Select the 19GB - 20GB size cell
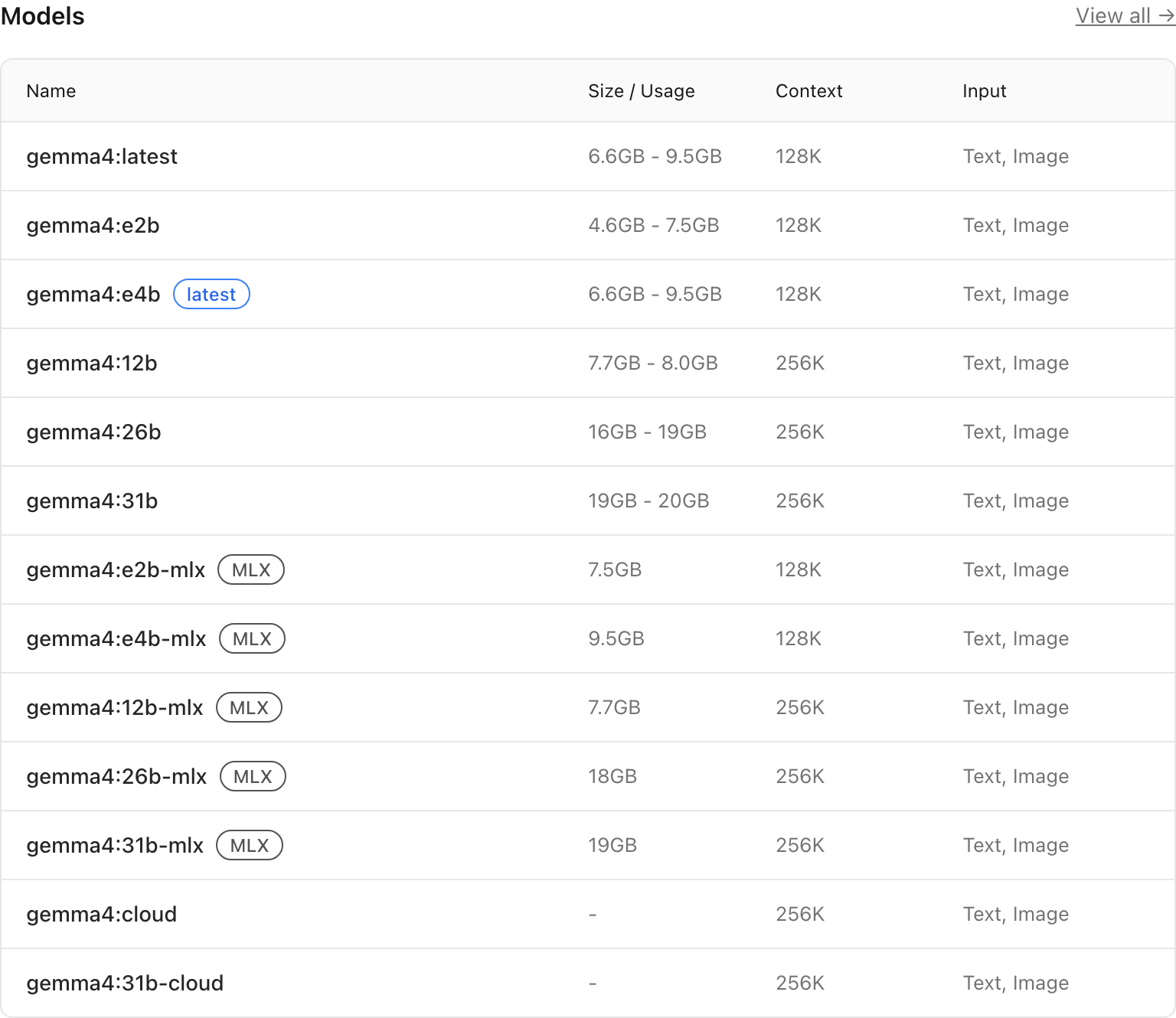The width and height of the screenshot is (1176, 1018). 648,501
